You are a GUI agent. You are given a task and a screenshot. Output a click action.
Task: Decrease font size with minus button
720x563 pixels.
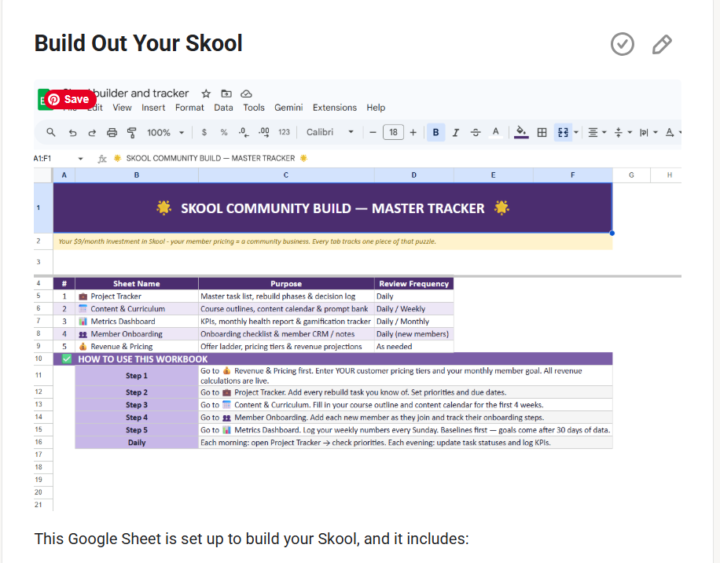point(373,133)
